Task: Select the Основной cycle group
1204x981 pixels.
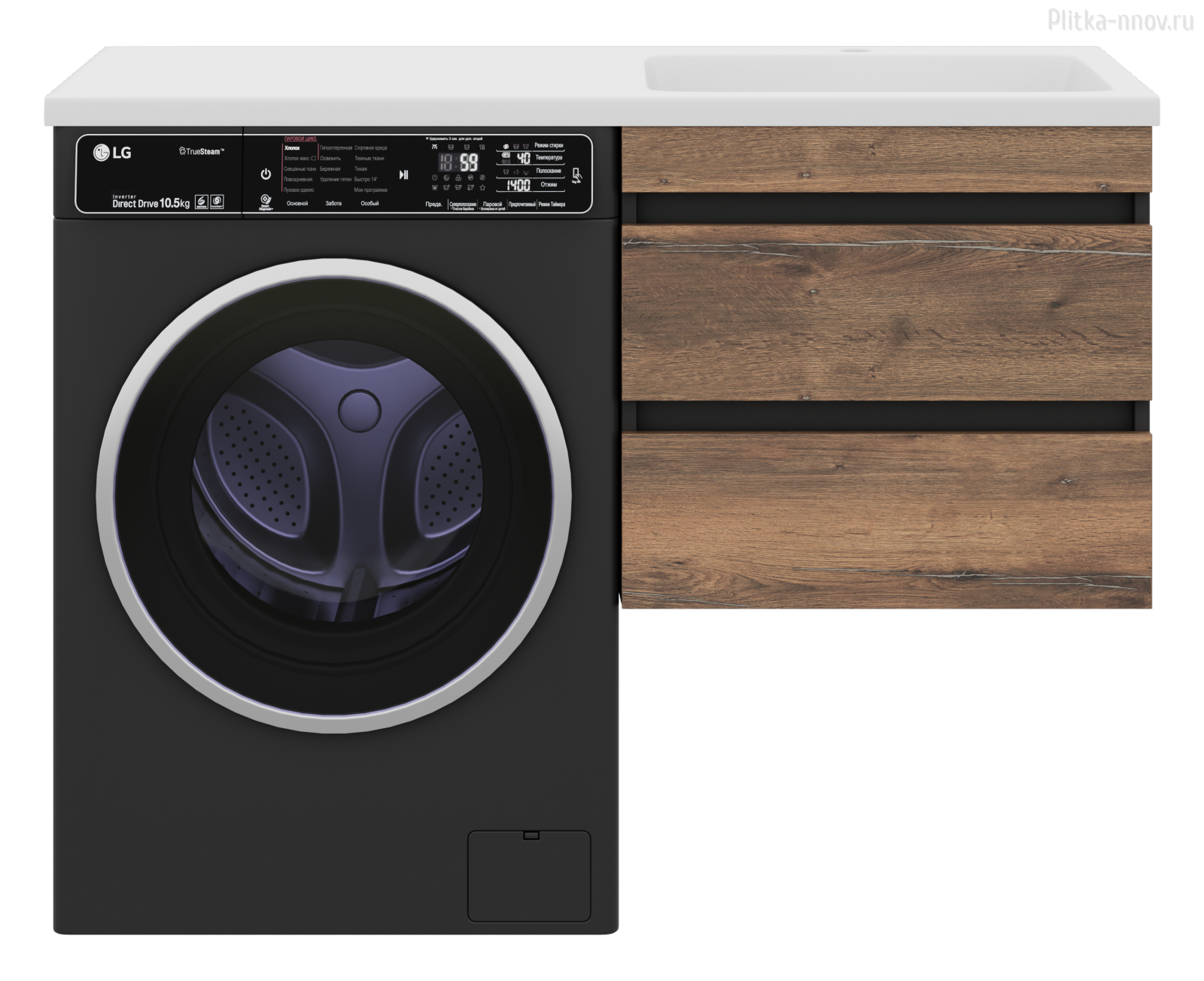Action: (297, 204)
